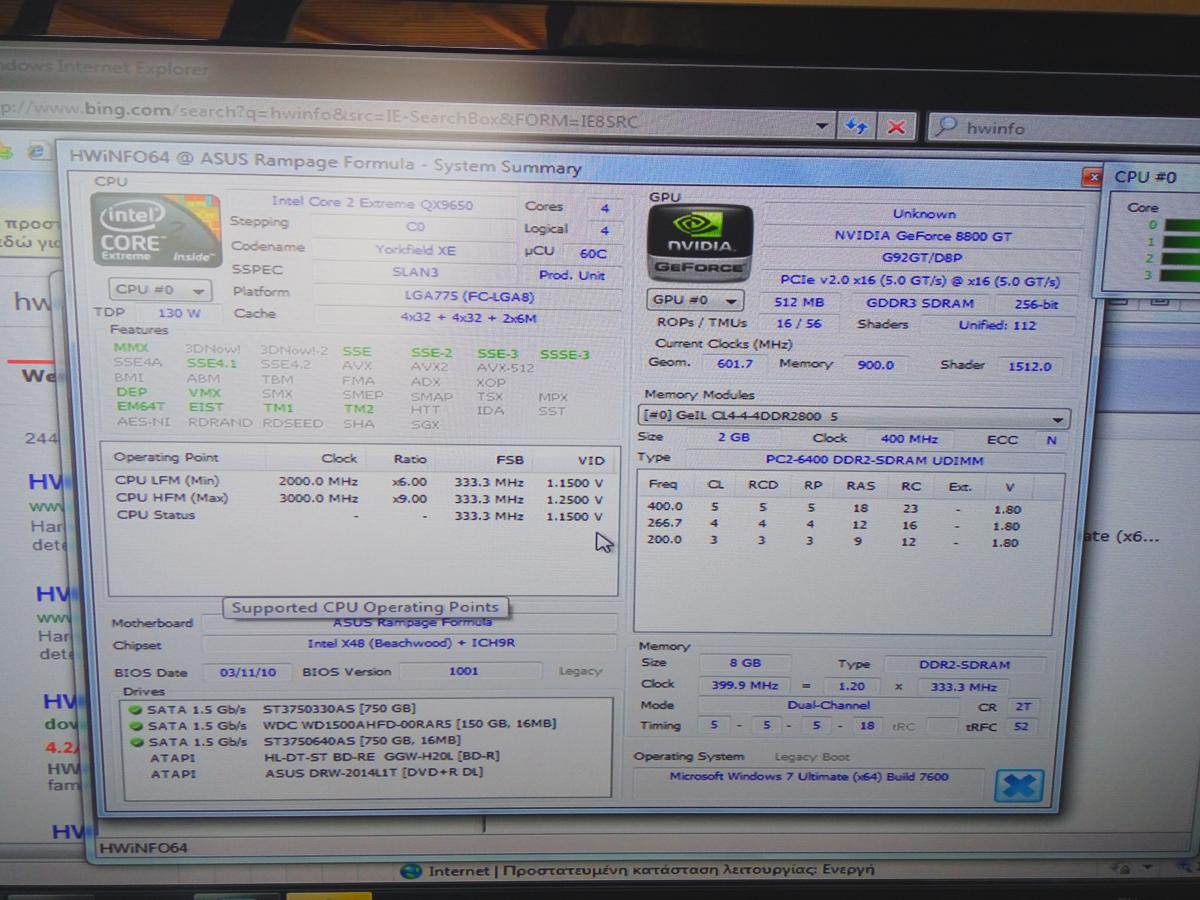Click the Intel Core Extreme logo
Image resolution: width=1200 pixels, height=900 pixels.
click(156, 231)
